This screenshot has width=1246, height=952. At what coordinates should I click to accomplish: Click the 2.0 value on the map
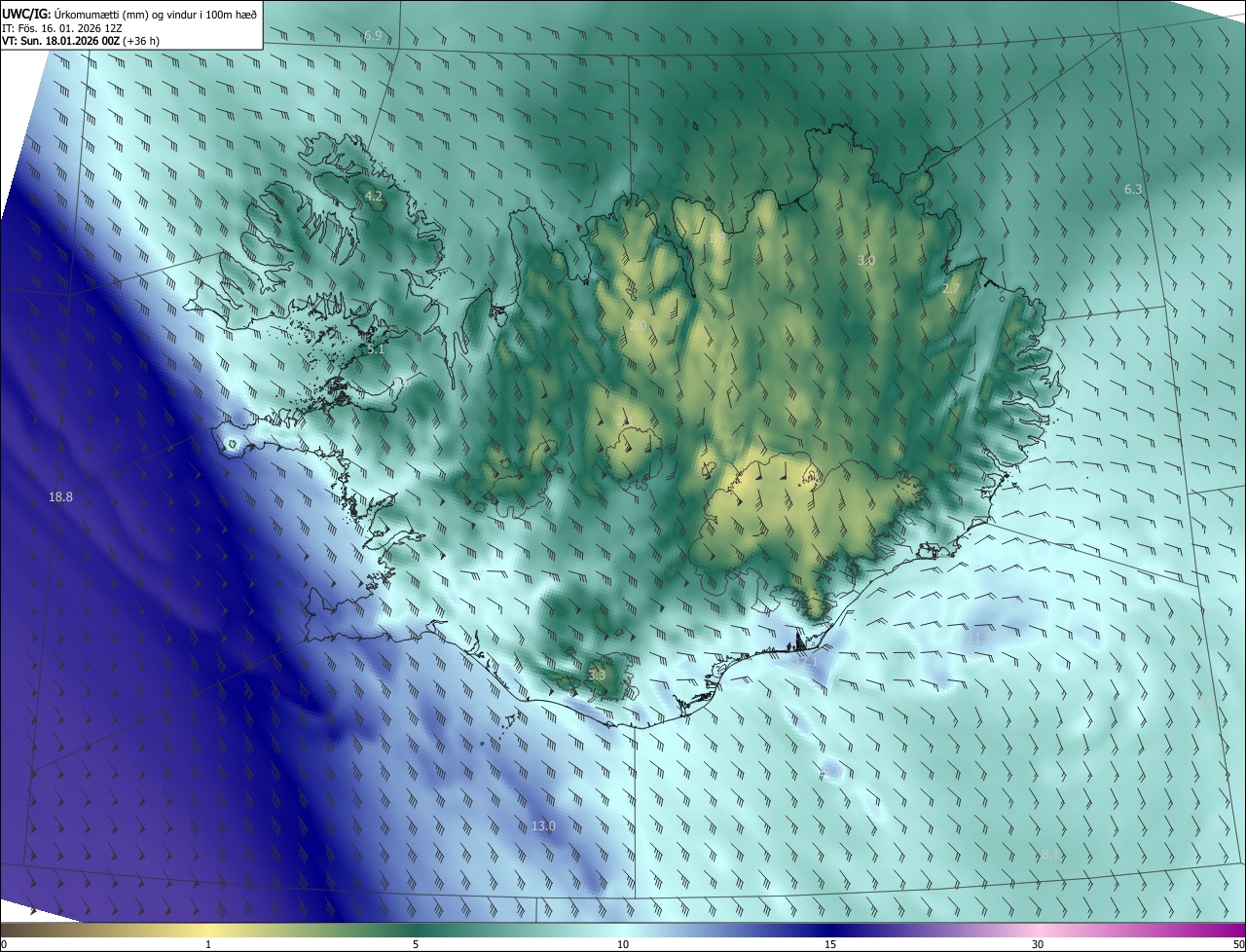tap(638, 325)
